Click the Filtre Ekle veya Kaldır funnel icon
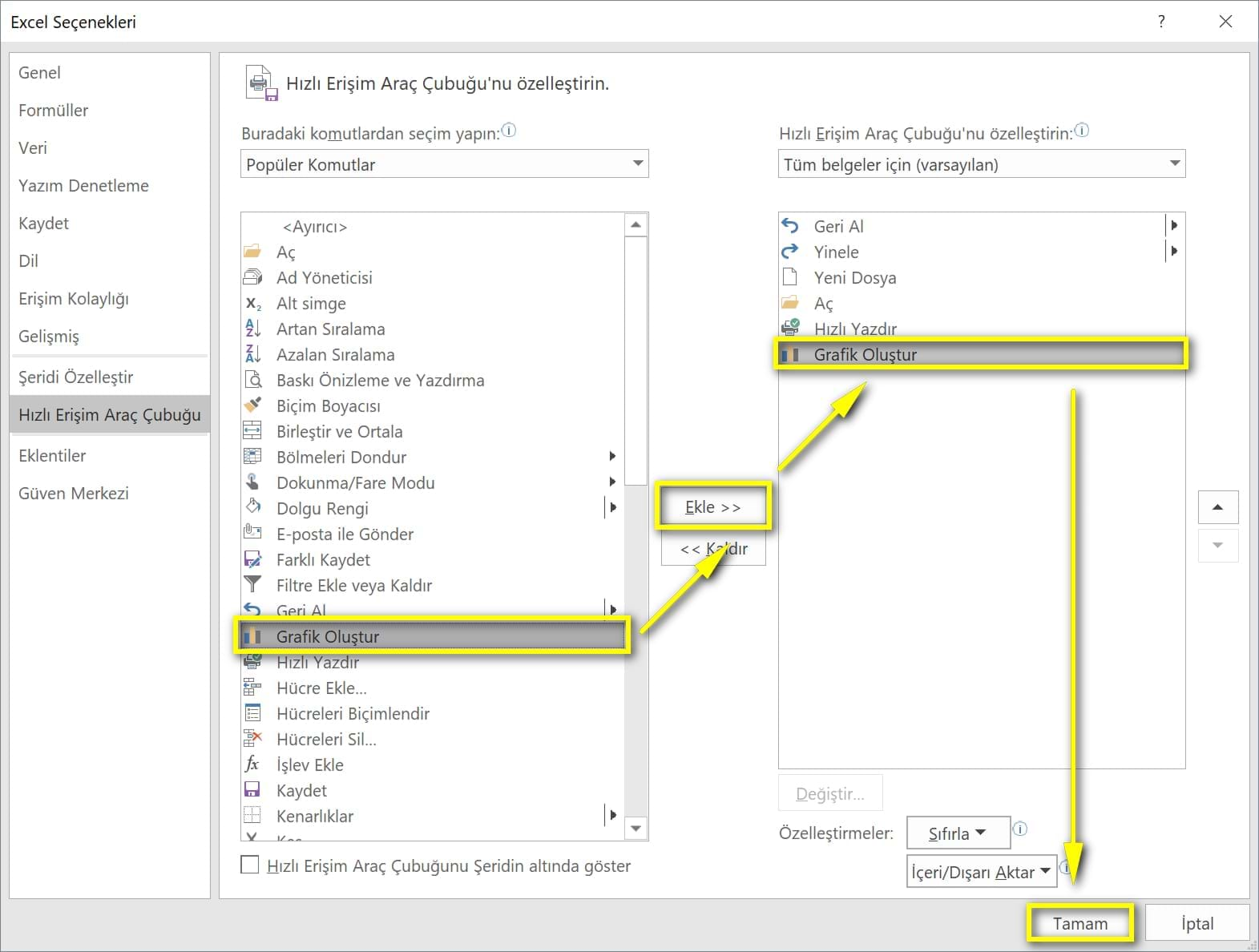Screen dimensions: 1259x952 (252, 585)
